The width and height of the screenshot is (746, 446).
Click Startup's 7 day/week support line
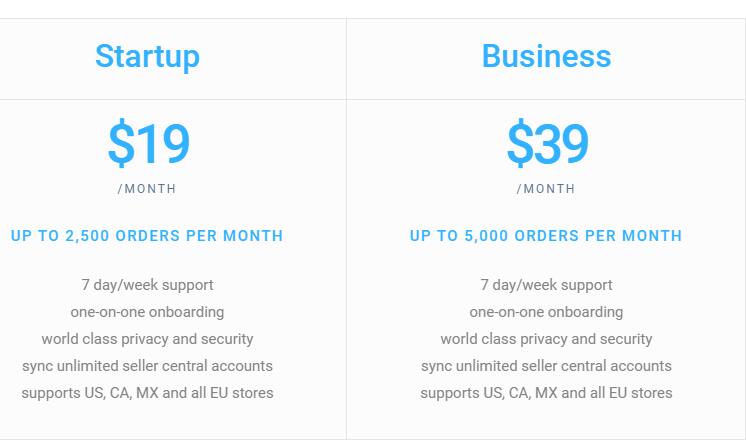tap(147, 285)
